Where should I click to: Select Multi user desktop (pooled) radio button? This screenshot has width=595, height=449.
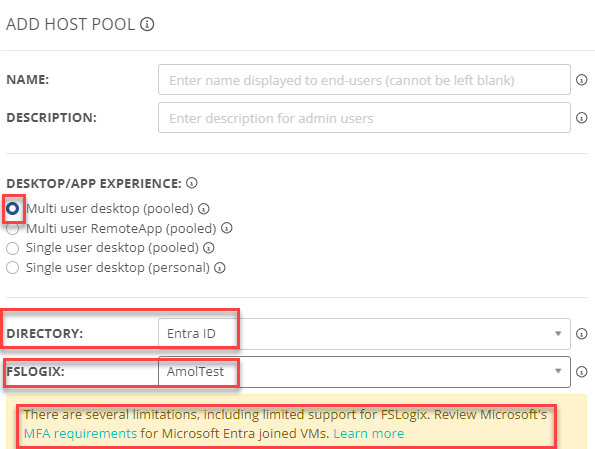(x=13, y=208)
